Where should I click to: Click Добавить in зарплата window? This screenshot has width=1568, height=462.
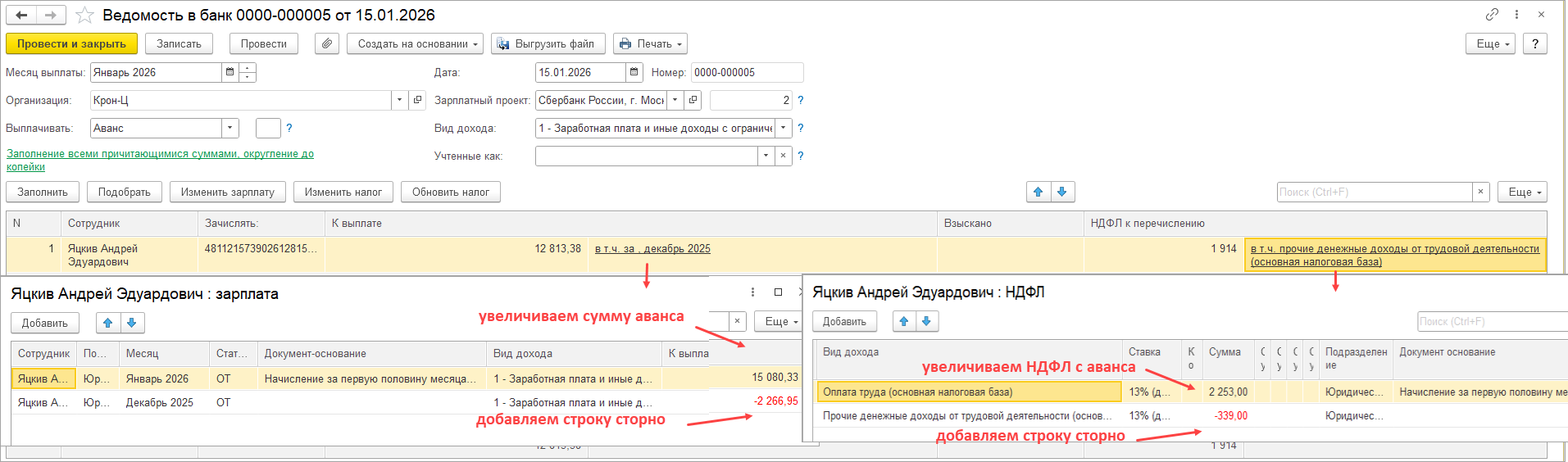(45, 323)
